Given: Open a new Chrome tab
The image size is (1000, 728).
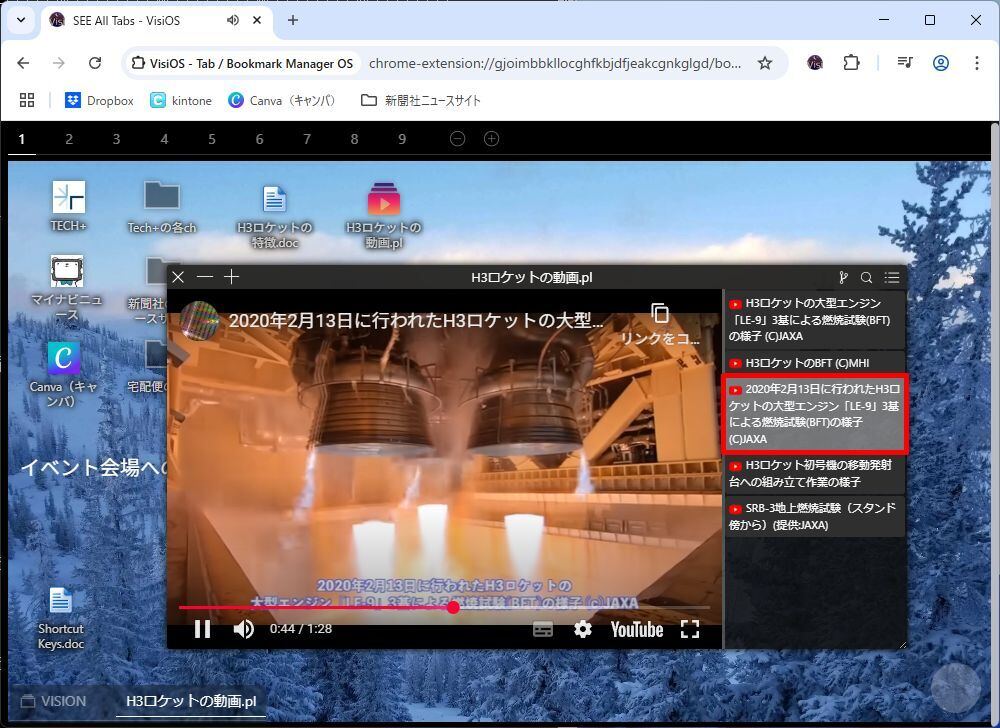Looking at the screenshot, I should point(293,20).
